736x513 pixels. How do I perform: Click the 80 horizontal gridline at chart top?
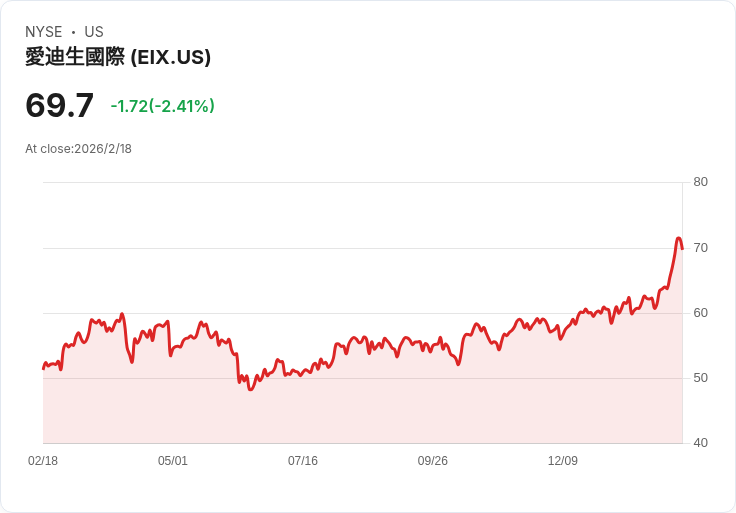pos(360,182)
